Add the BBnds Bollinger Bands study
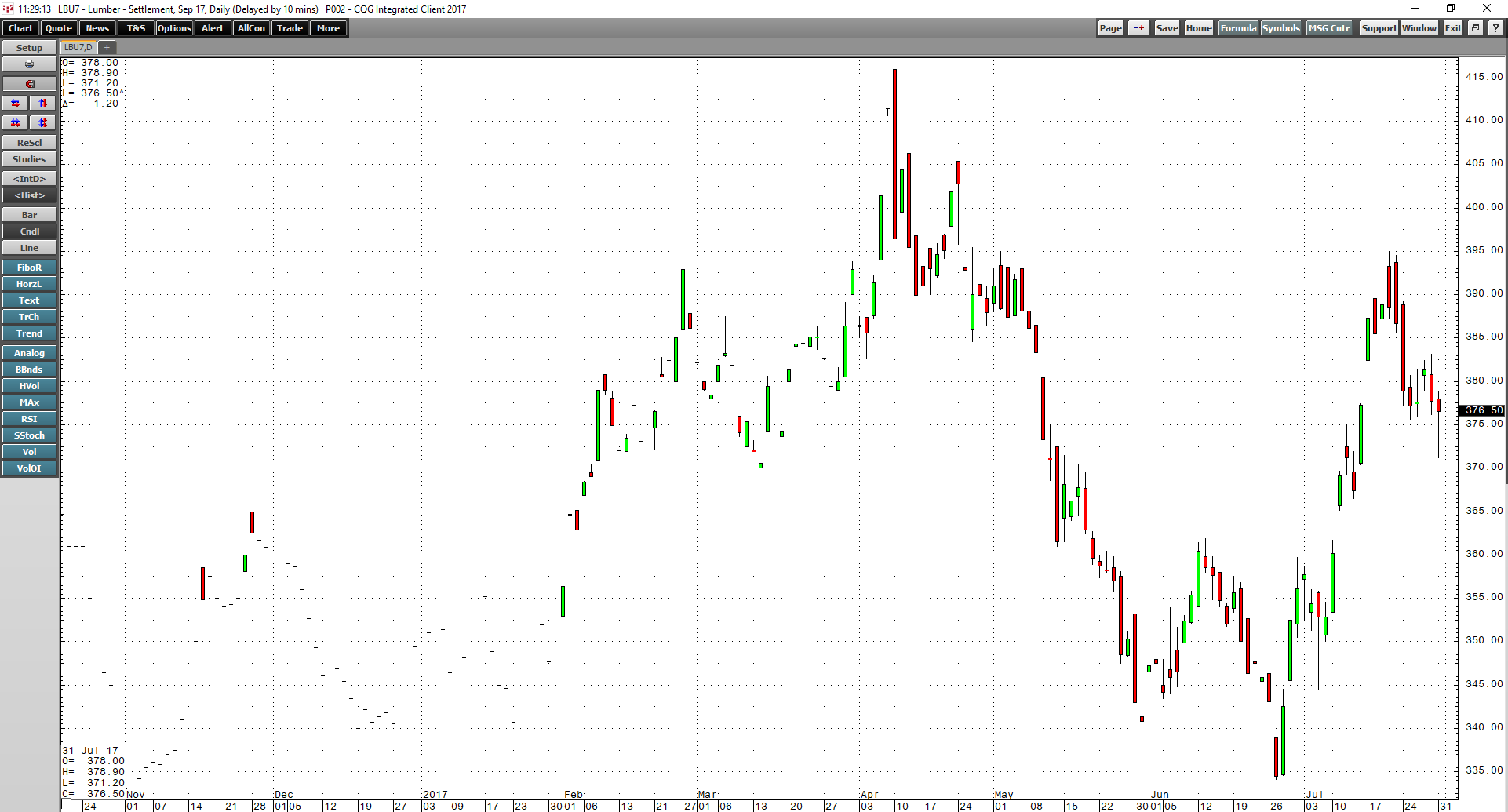Viewport: 1508px width, 812px height. (29, 370)
